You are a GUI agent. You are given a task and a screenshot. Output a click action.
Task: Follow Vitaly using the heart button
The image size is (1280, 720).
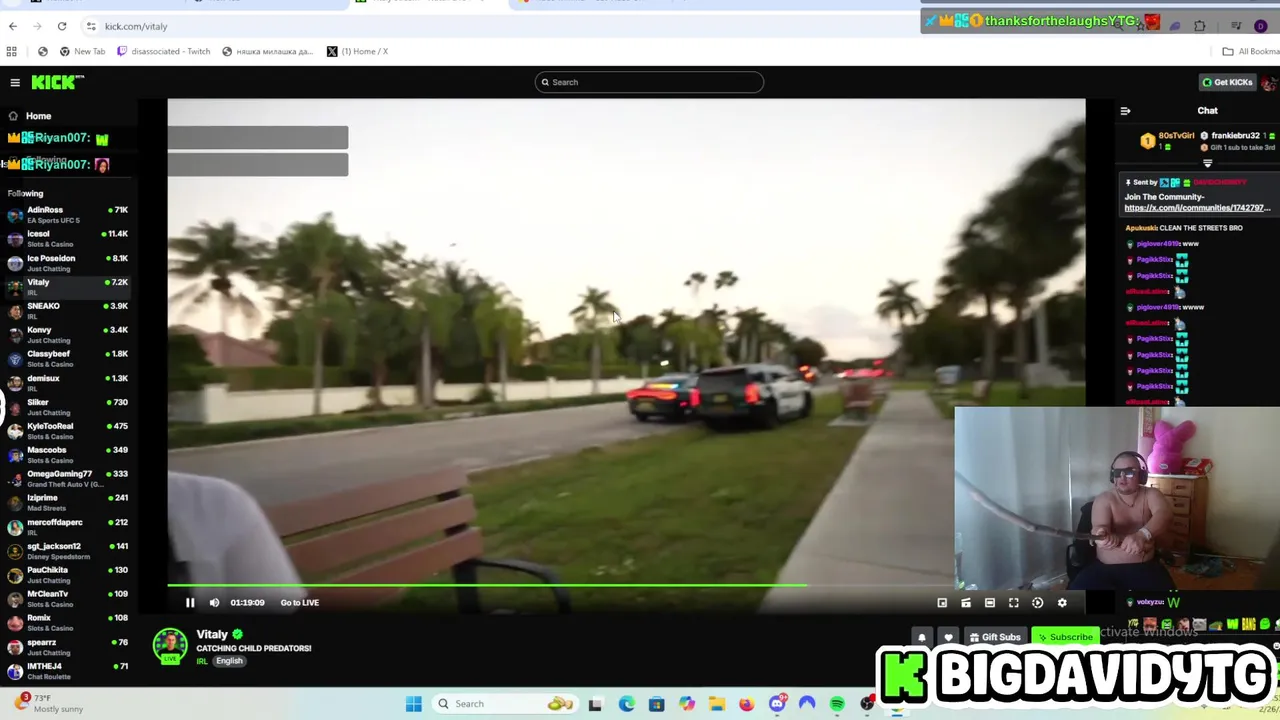coord(948,637)
